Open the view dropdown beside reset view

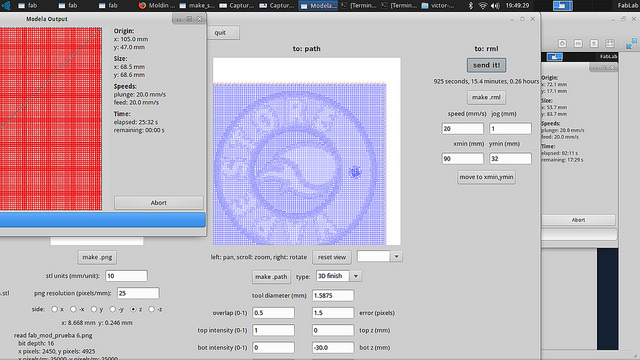(396, 257)
